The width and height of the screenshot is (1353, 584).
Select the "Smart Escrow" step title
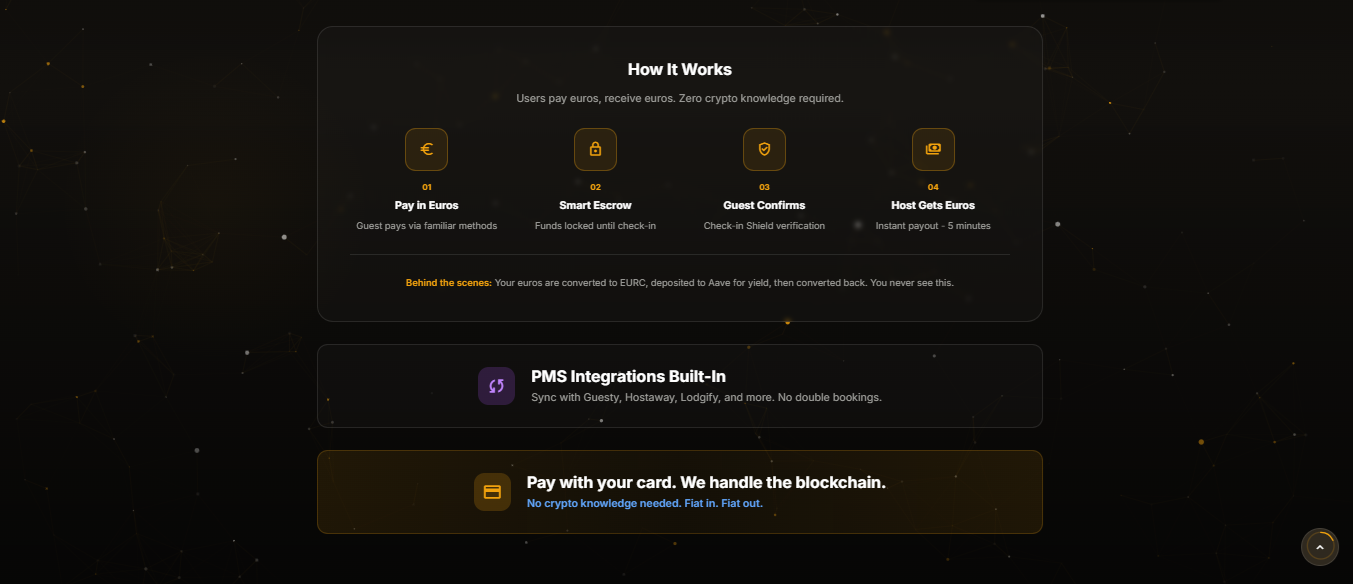(595, 205)
